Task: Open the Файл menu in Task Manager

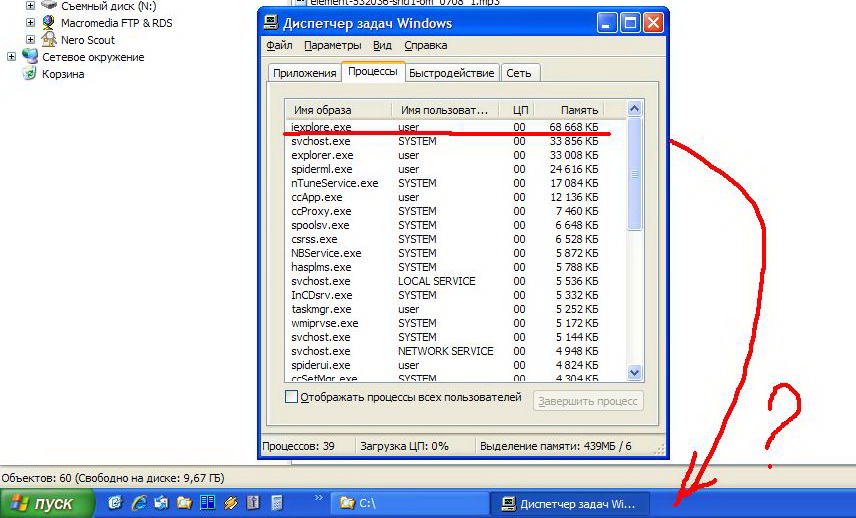Action: point(279,45)
